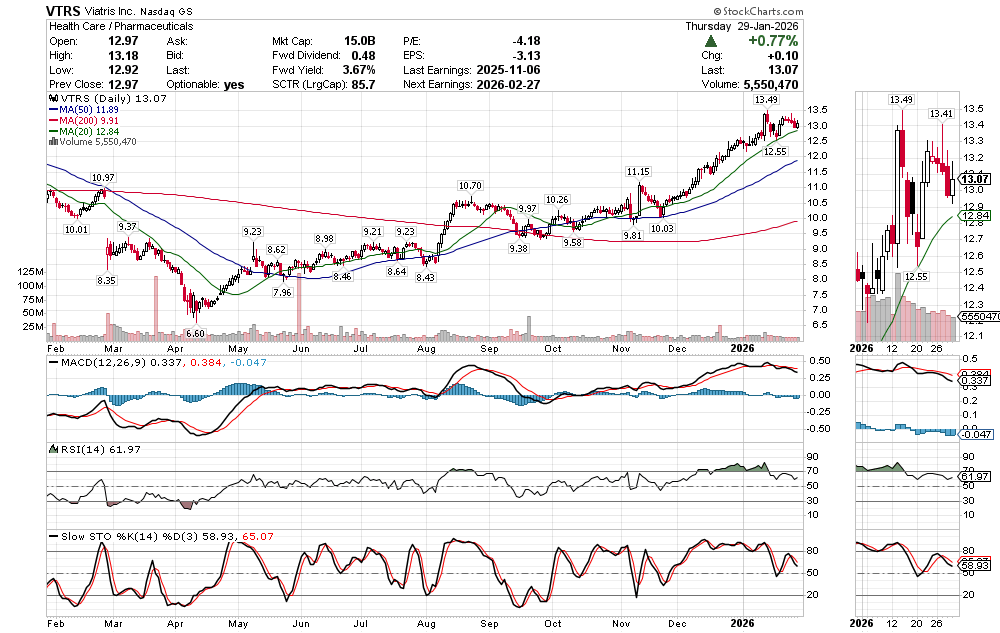This screenshot has height=633, width=1000.
Task: Click the green 12.84 MA tag in the zoom panel
Action: 975,215
